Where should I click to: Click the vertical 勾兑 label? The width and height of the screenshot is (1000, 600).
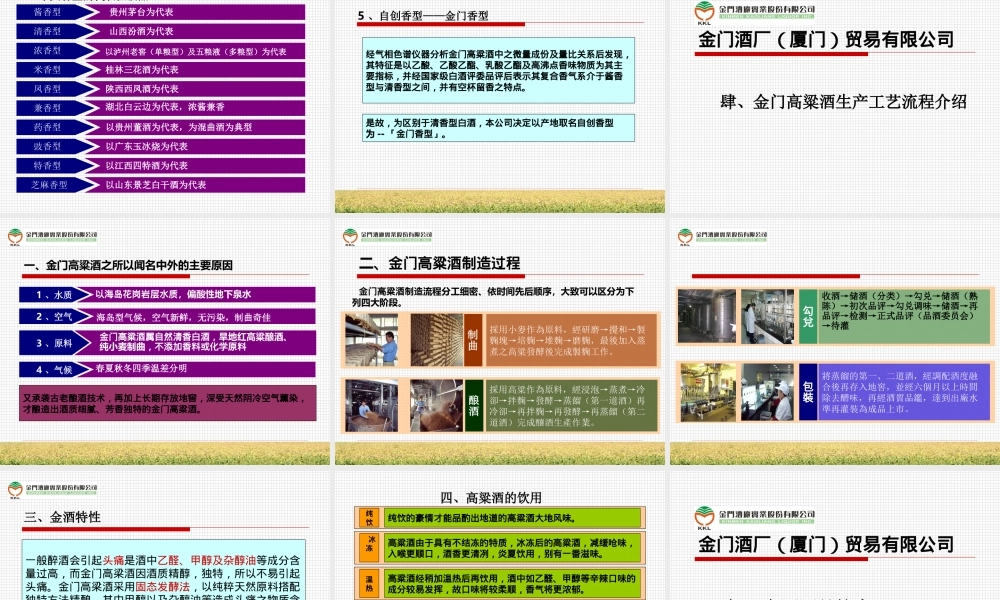(807, 317)
